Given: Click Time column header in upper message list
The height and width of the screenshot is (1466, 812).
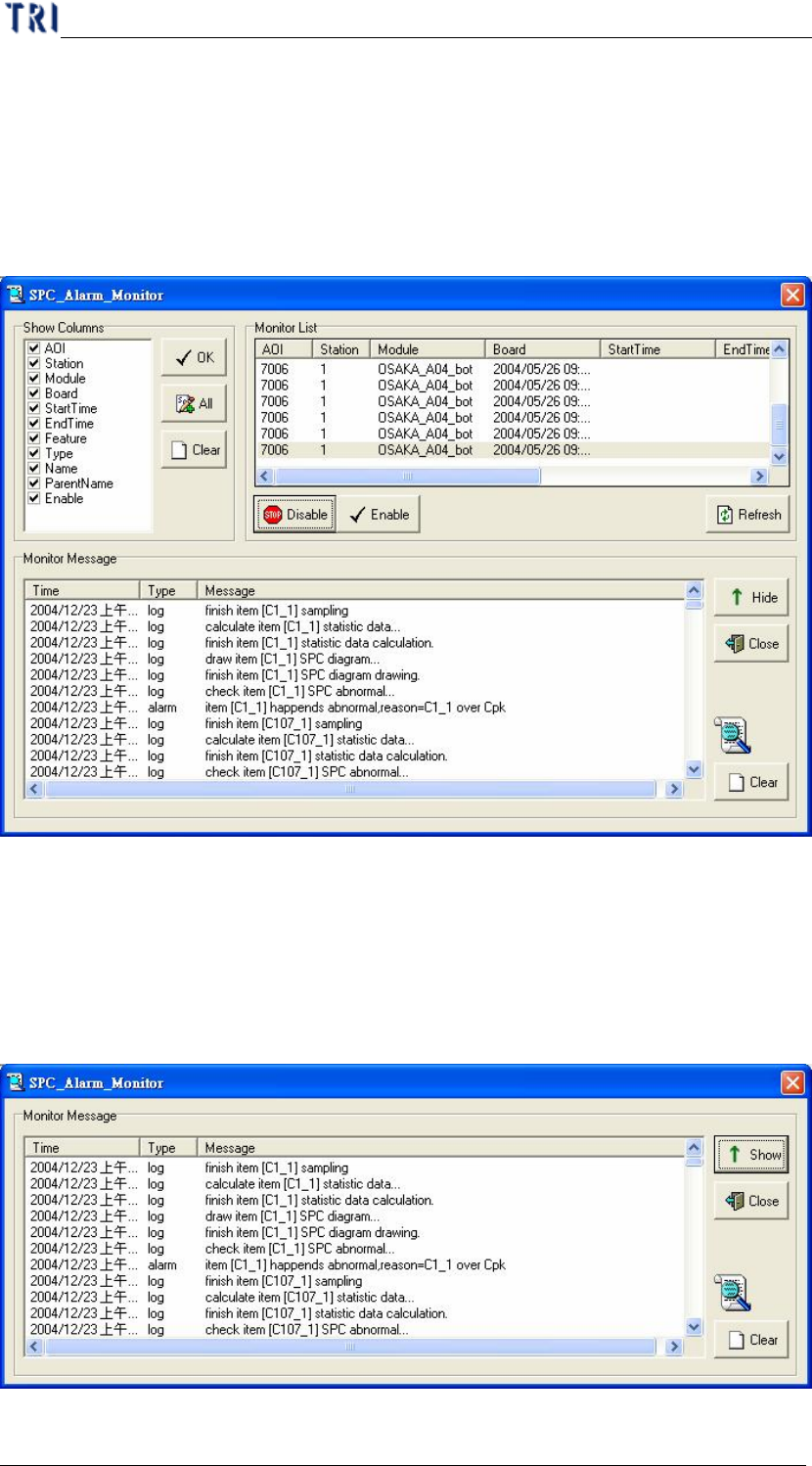Looking at the screenshot, I should [x=82, y=591].
